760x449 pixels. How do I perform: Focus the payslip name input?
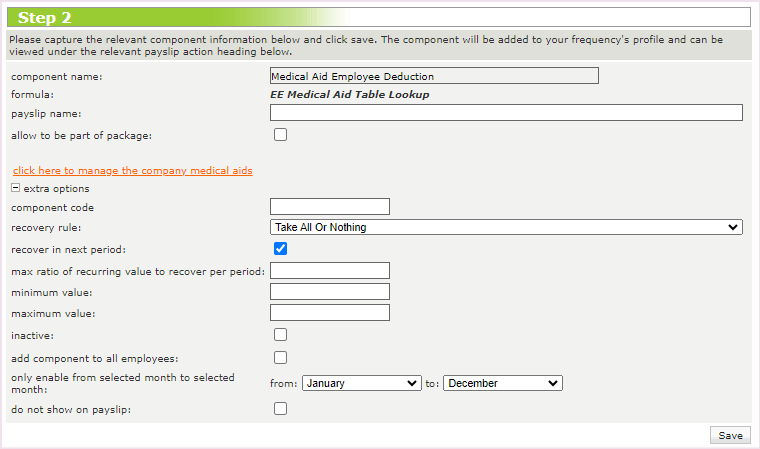point(506,113)
